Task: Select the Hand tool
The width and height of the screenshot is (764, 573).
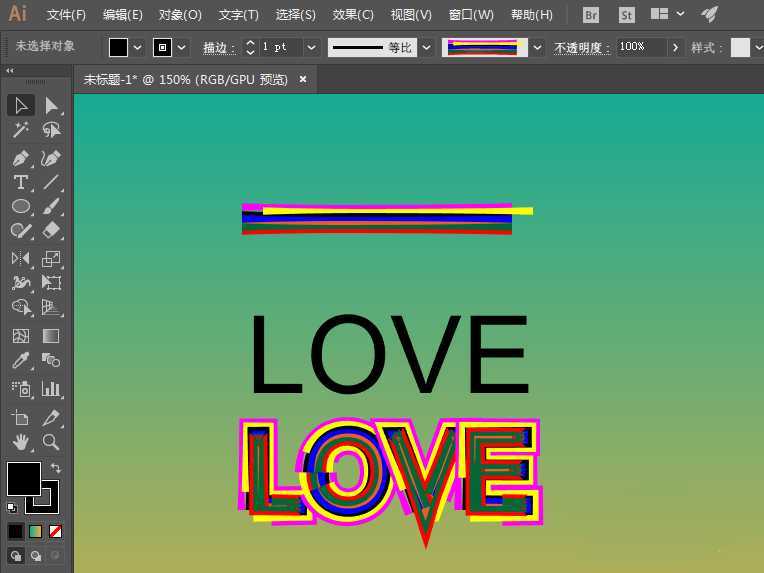Action: tap(20, 441)
